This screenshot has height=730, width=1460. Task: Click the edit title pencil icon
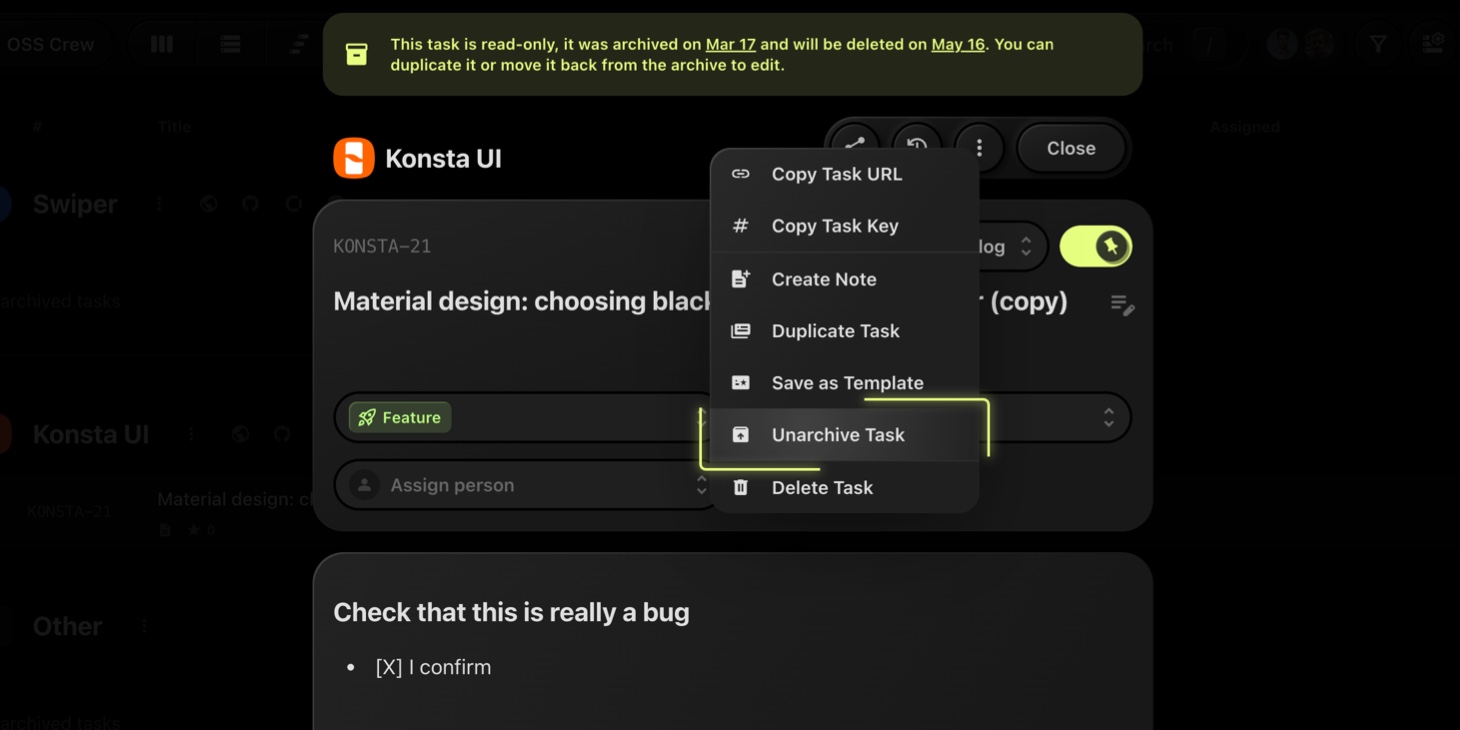[x=1122, y=305]
